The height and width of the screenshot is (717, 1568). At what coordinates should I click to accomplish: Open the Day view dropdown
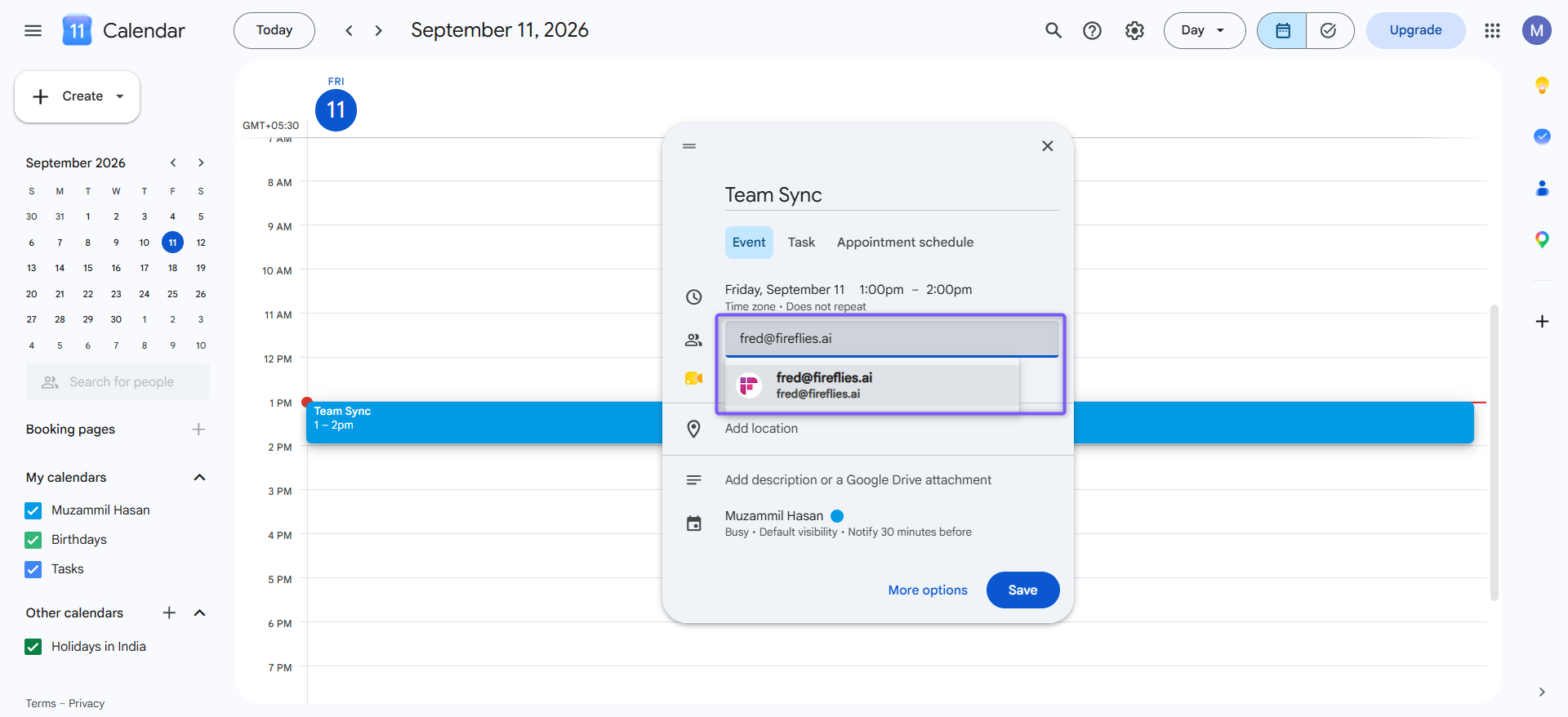tap(1204, 31)
